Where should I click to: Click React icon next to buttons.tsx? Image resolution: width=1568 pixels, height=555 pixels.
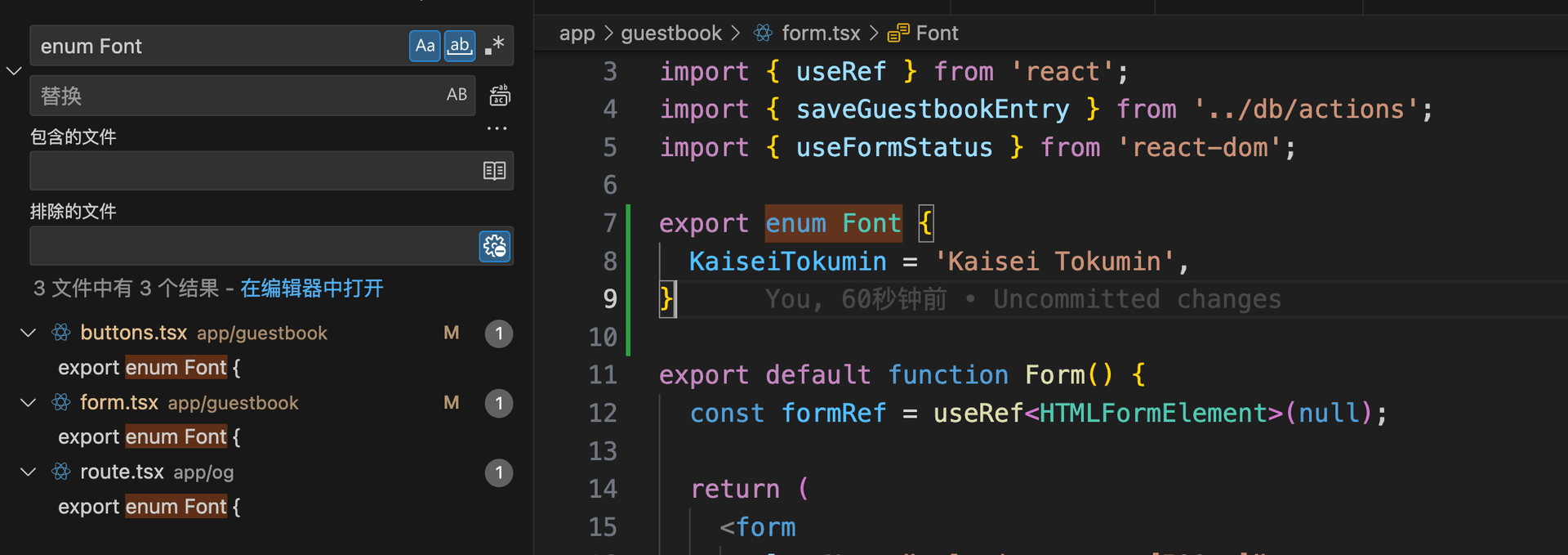61,333
